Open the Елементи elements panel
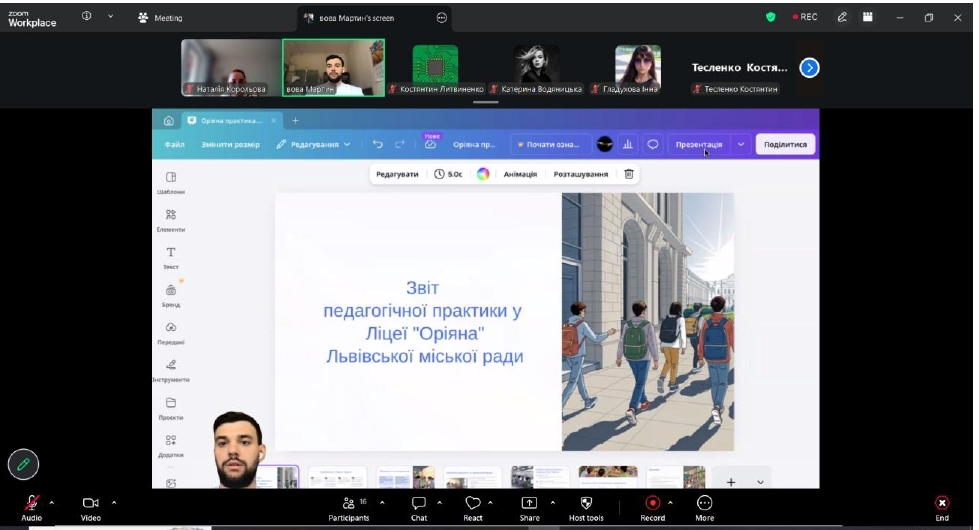The width and height of the screenshot is (979, 530). tap(170, 220)
